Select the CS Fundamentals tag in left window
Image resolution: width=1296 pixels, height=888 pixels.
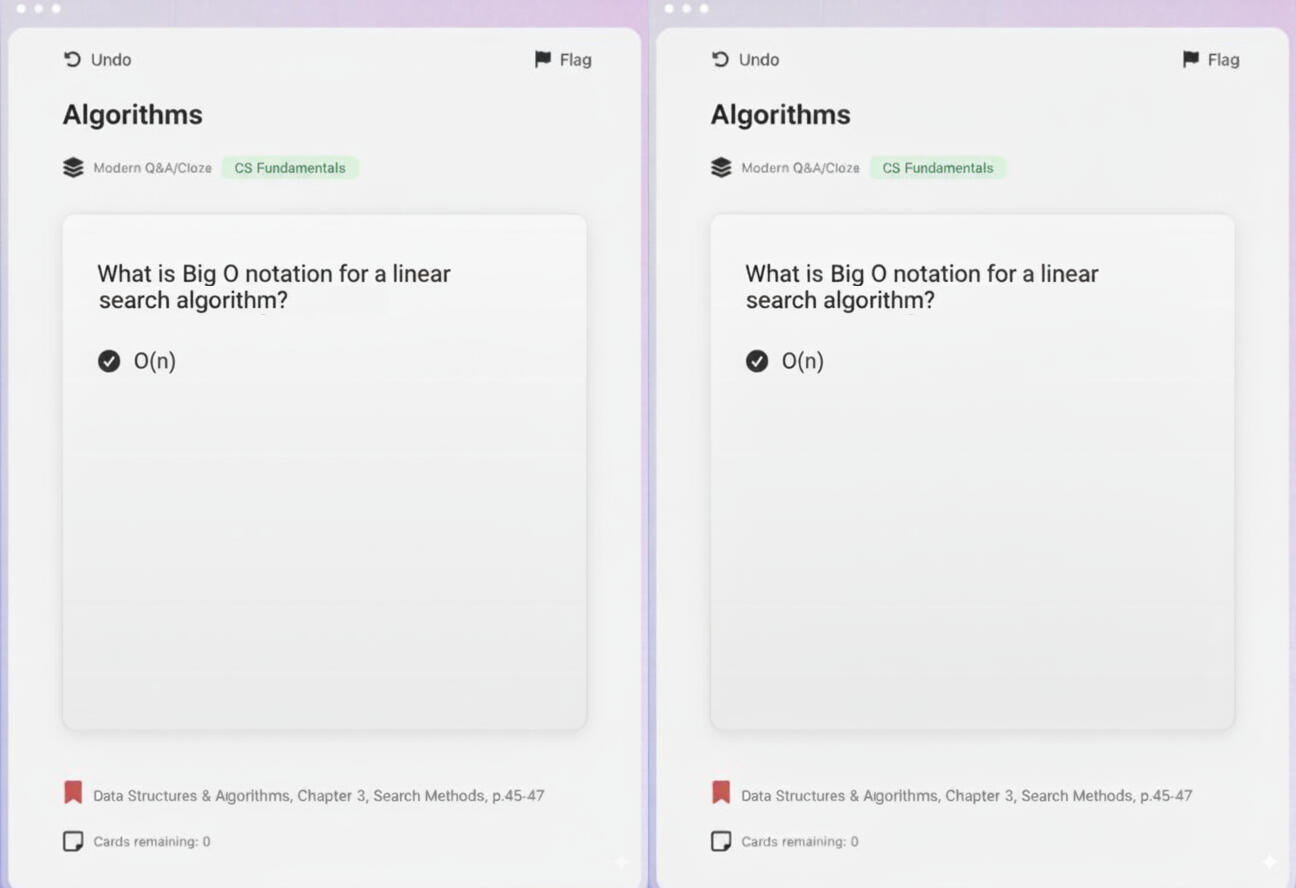point(290,168)
